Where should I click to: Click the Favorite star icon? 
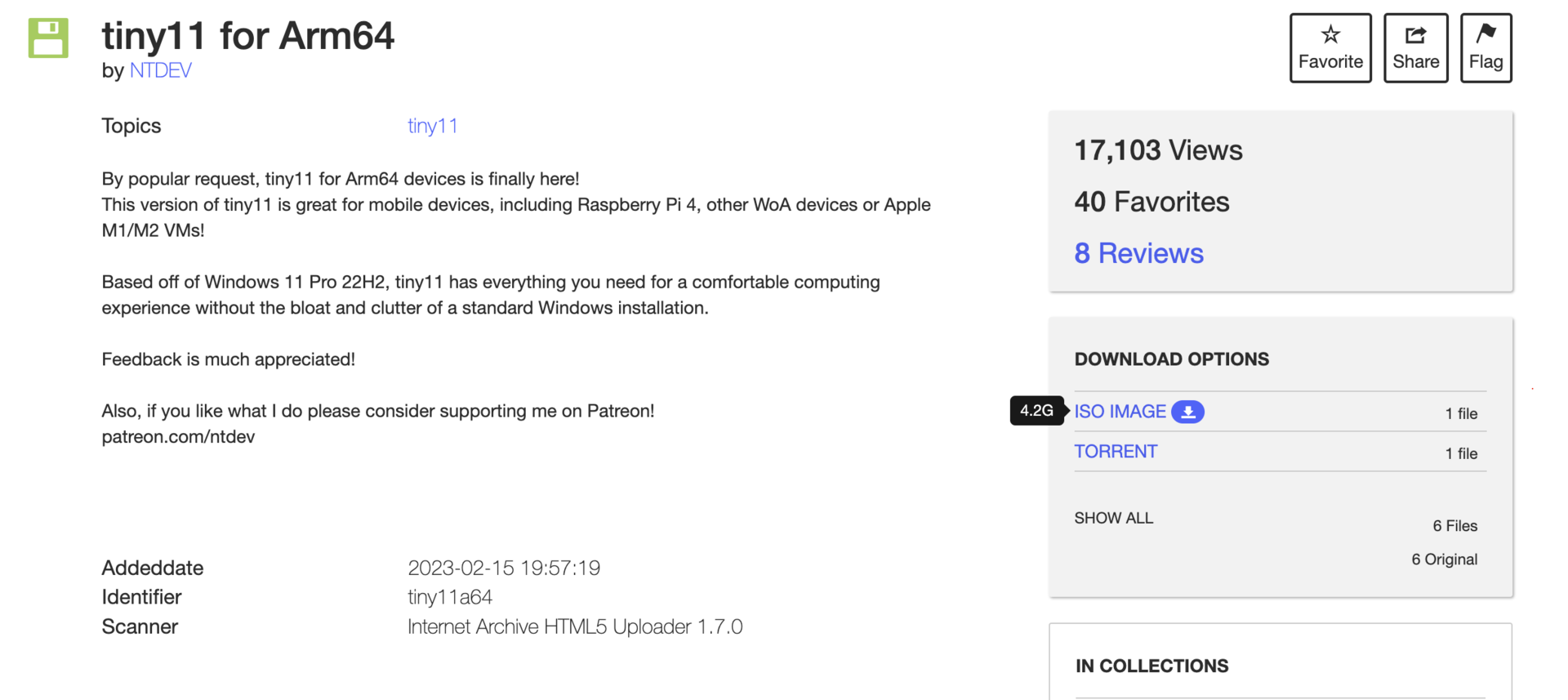pyautogui.click(x=1330, y=35)
